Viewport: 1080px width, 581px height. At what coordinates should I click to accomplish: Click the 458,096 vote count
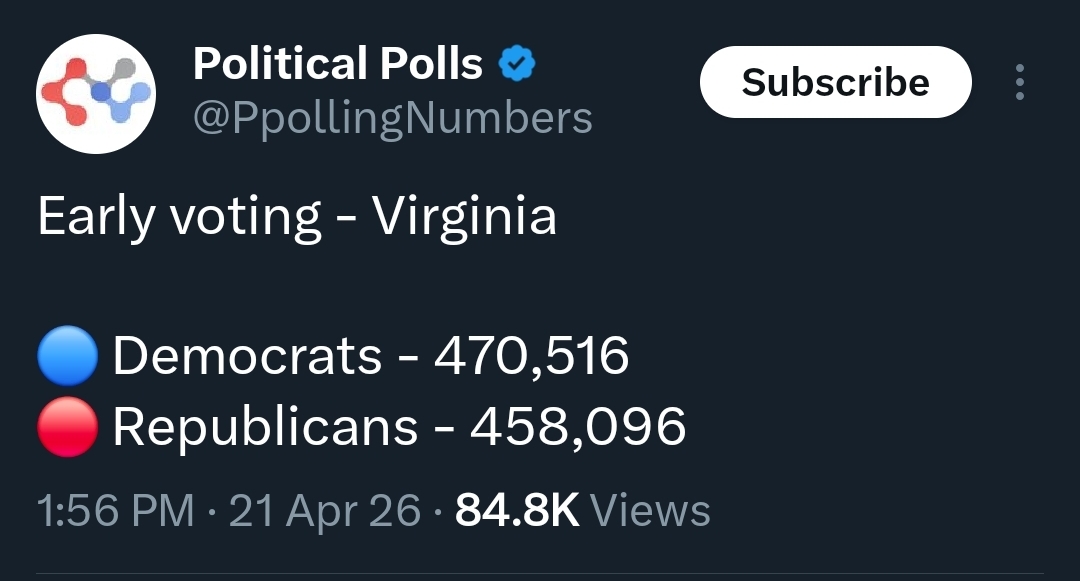click(578, 427)
